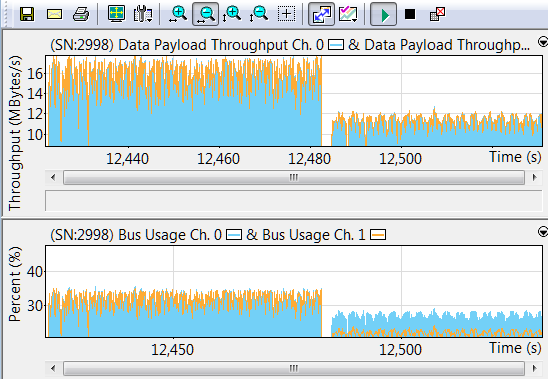Image resolution: width=548 pixels, height=379 pixels.
Task: Click horizontal zoom in magnifier
Action: pos(178,14)
